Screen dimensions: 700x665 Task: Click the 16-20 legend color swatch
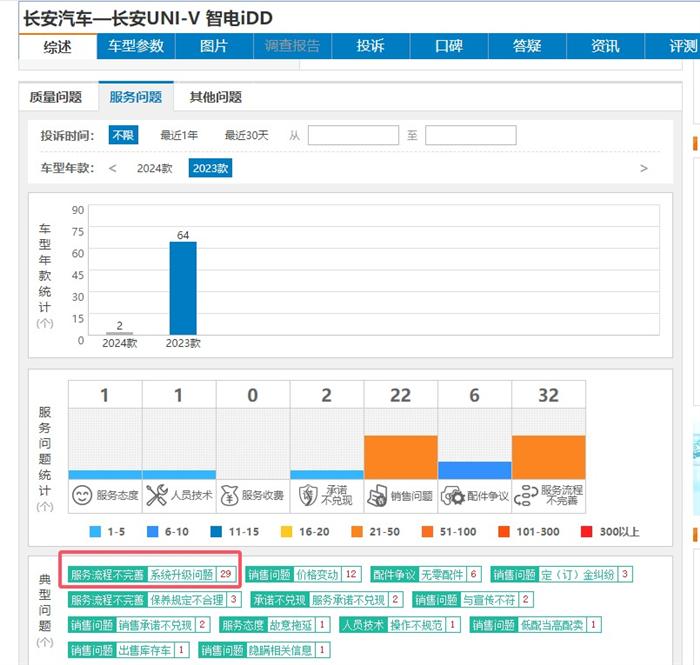[286, 532]
